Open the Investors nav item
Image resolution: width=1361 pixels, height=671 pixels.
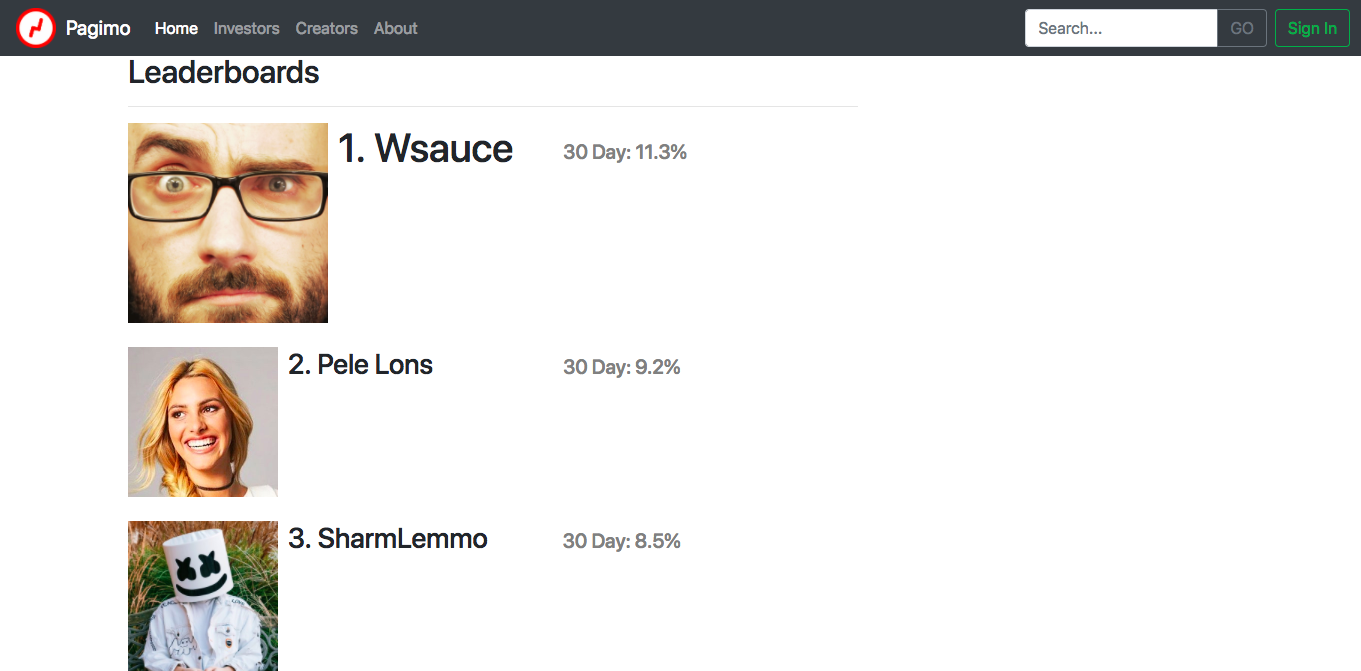[x=246, y=28]
